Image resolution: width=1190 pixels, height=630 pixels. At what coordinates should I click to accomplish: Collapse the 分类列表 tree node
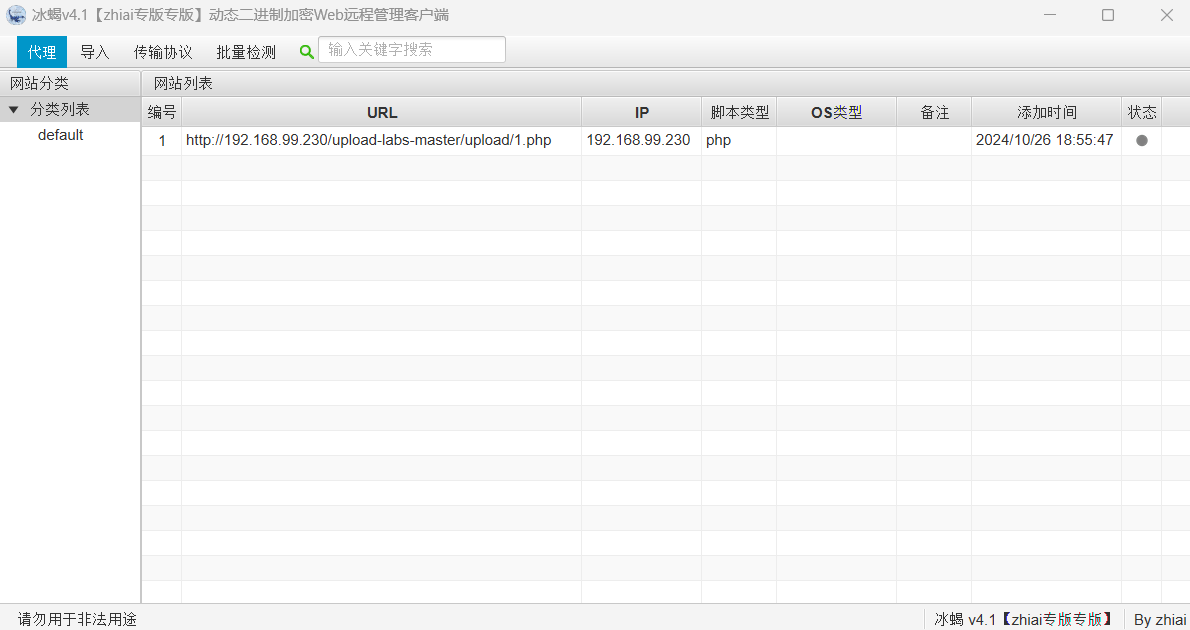click(12, 109)
